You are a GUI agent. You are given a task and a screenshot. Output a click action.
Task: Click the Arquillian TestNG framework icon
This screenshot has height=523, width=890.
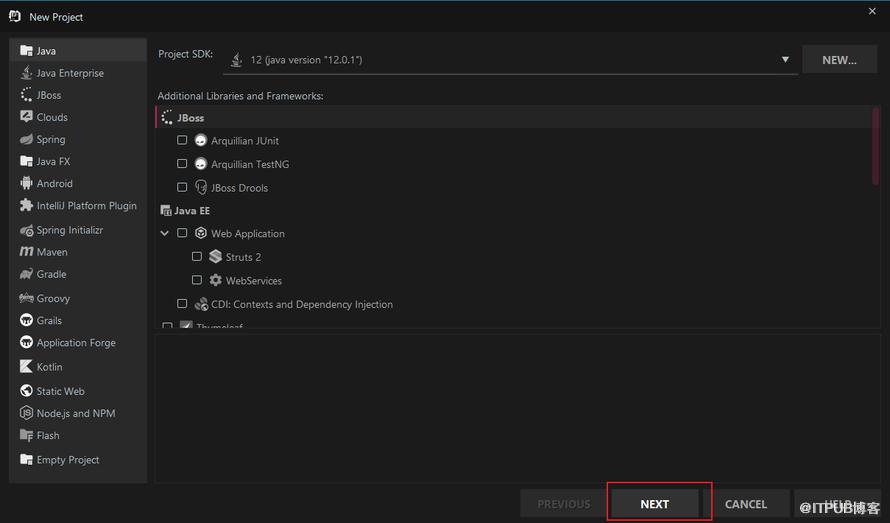coord(200,164)
